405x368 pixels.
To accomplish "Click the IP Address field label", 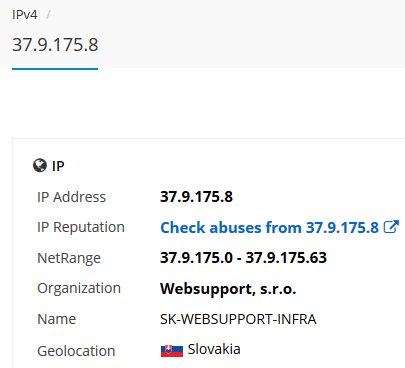I will point(71,197).
